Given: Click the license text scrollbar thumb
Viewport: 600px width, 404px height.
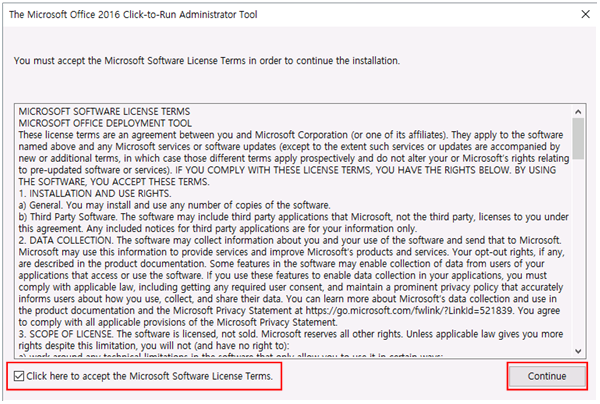Looking at the screenshot, I should [578, 138].
